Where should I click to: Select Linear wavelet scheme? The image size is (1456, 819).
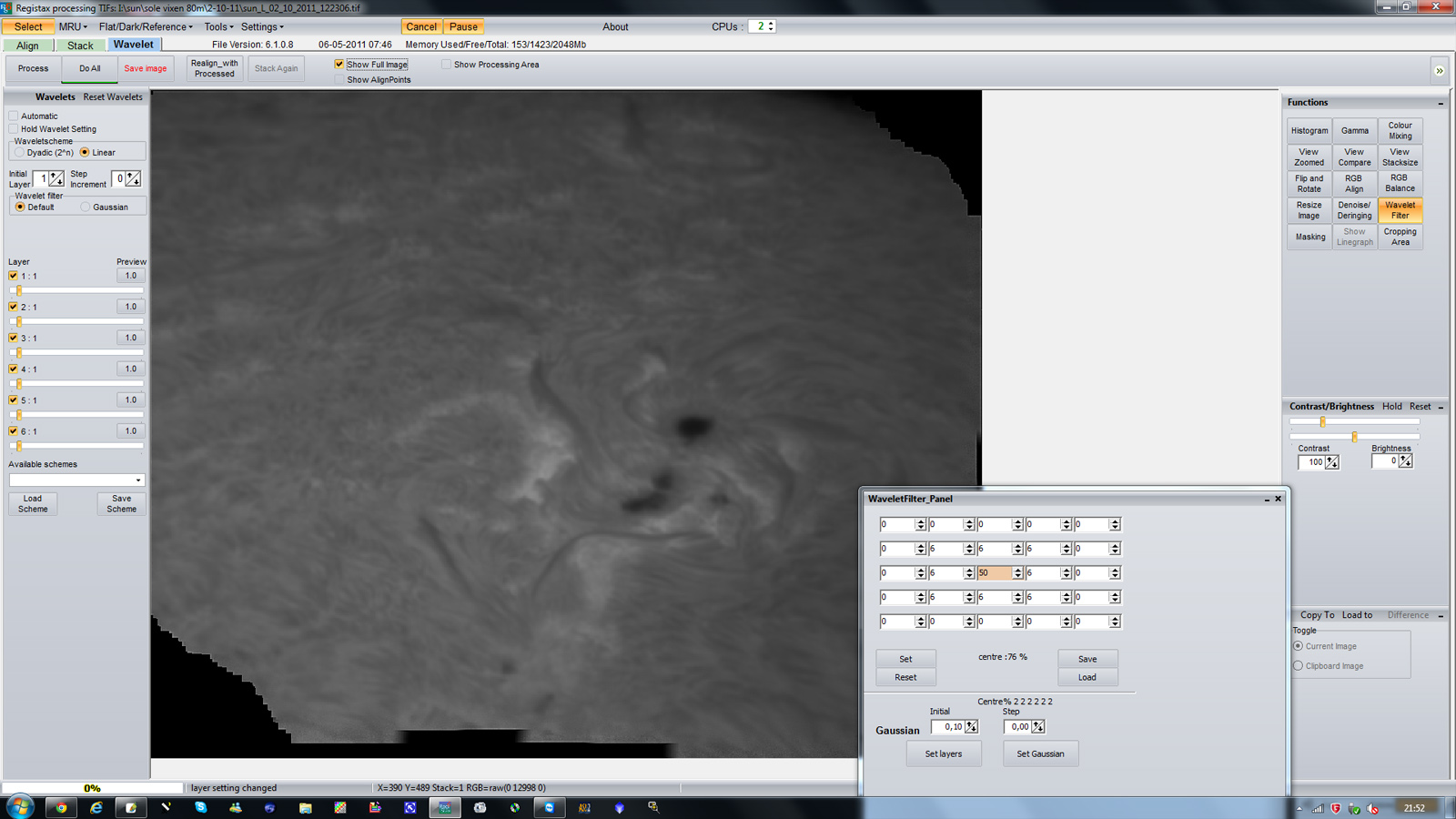coord(85,152)
